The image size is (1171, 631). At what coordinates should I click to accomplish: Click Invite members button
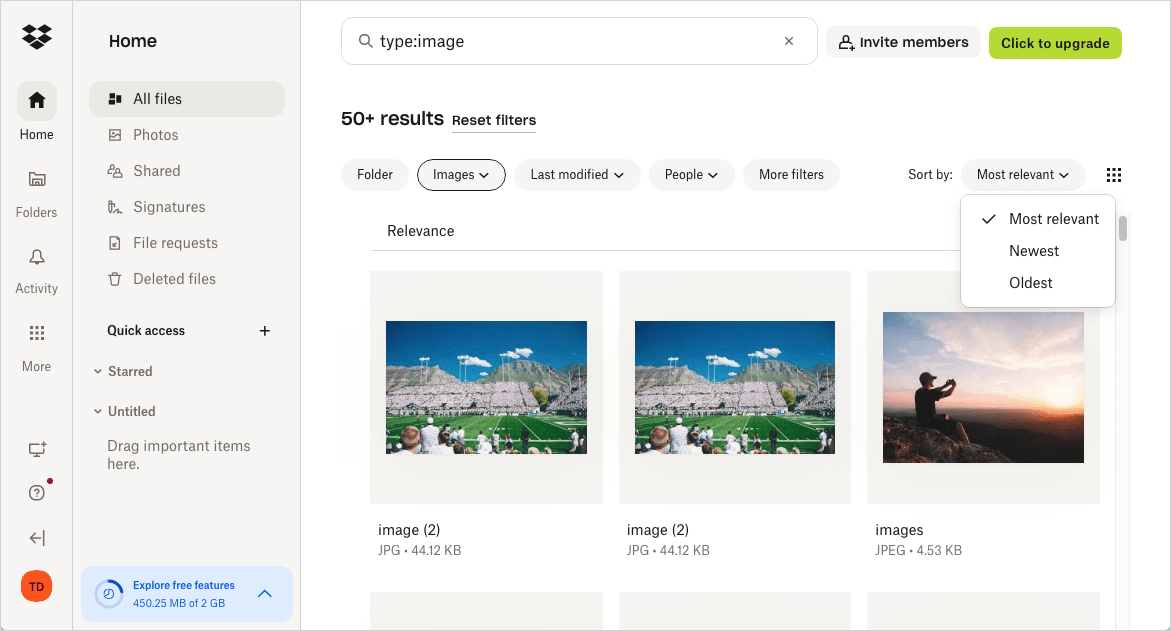(x=903, y=43)
